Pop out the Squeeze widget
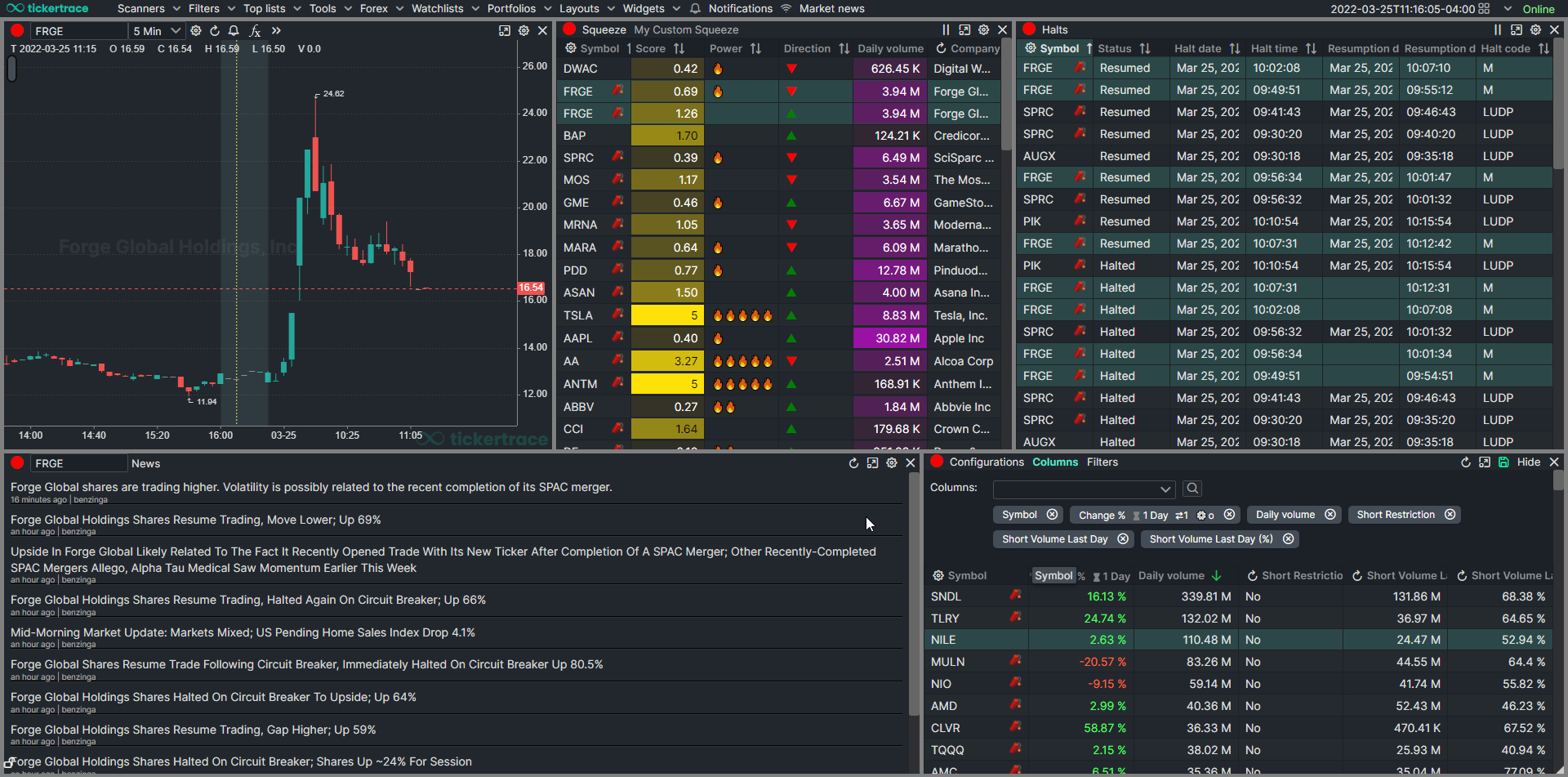1568x777 pixels. pos(964,29)
